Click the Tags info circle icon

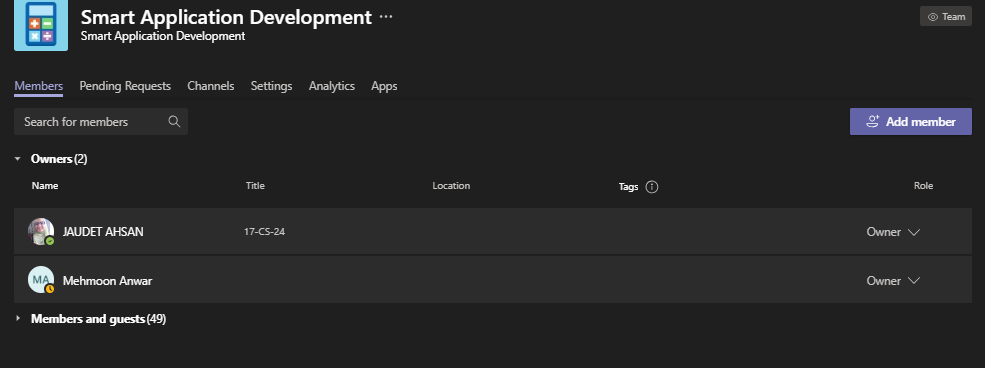click(x=651, y=187)
